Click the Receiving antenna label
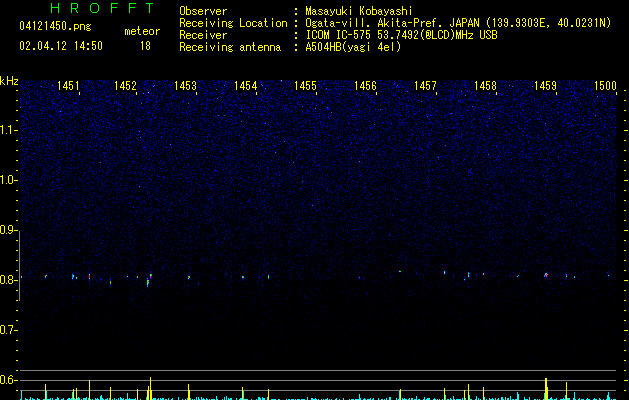 point(230,47)
